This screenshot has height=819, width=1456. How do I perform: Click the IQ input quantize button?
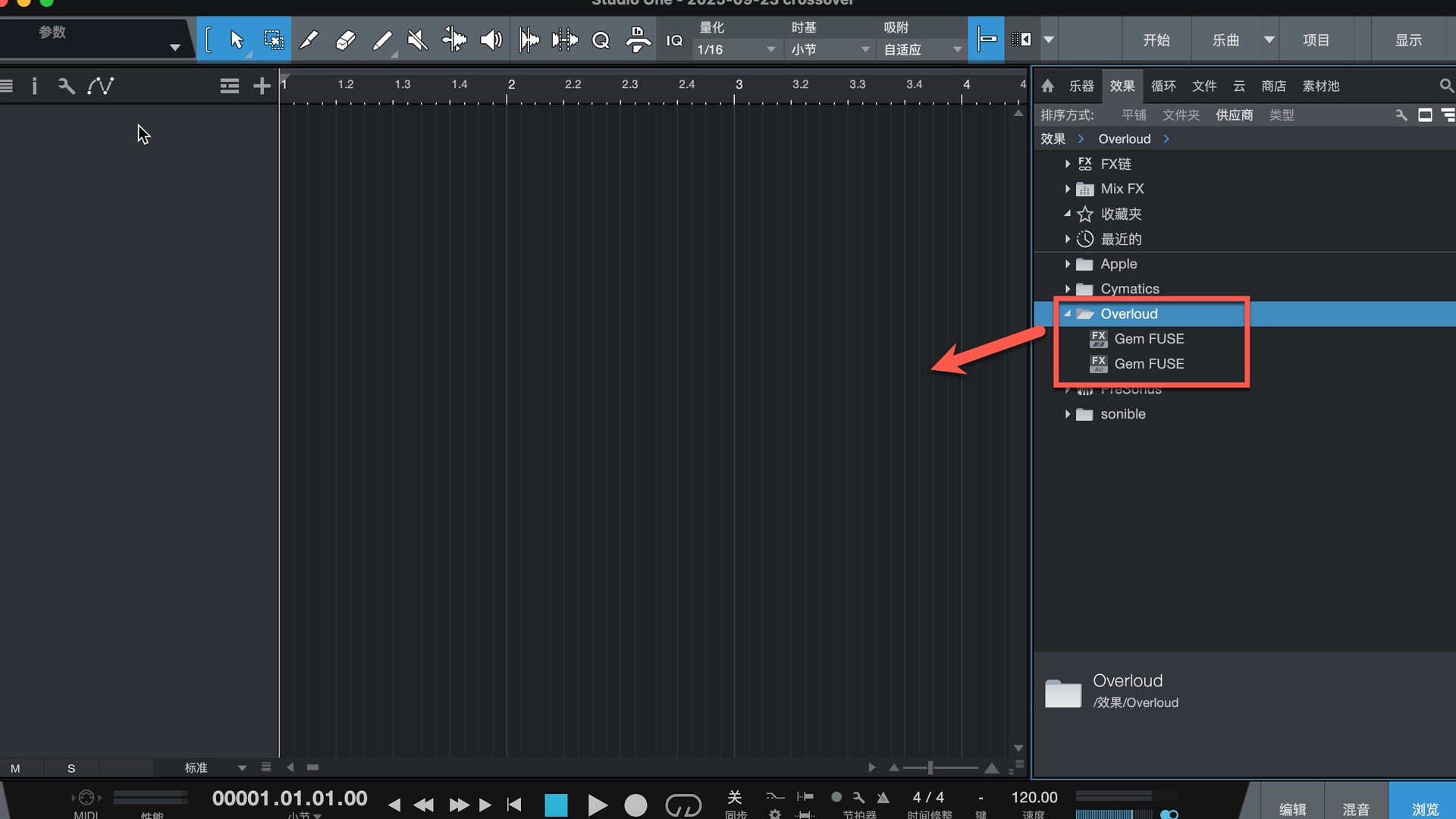point(674,40)
